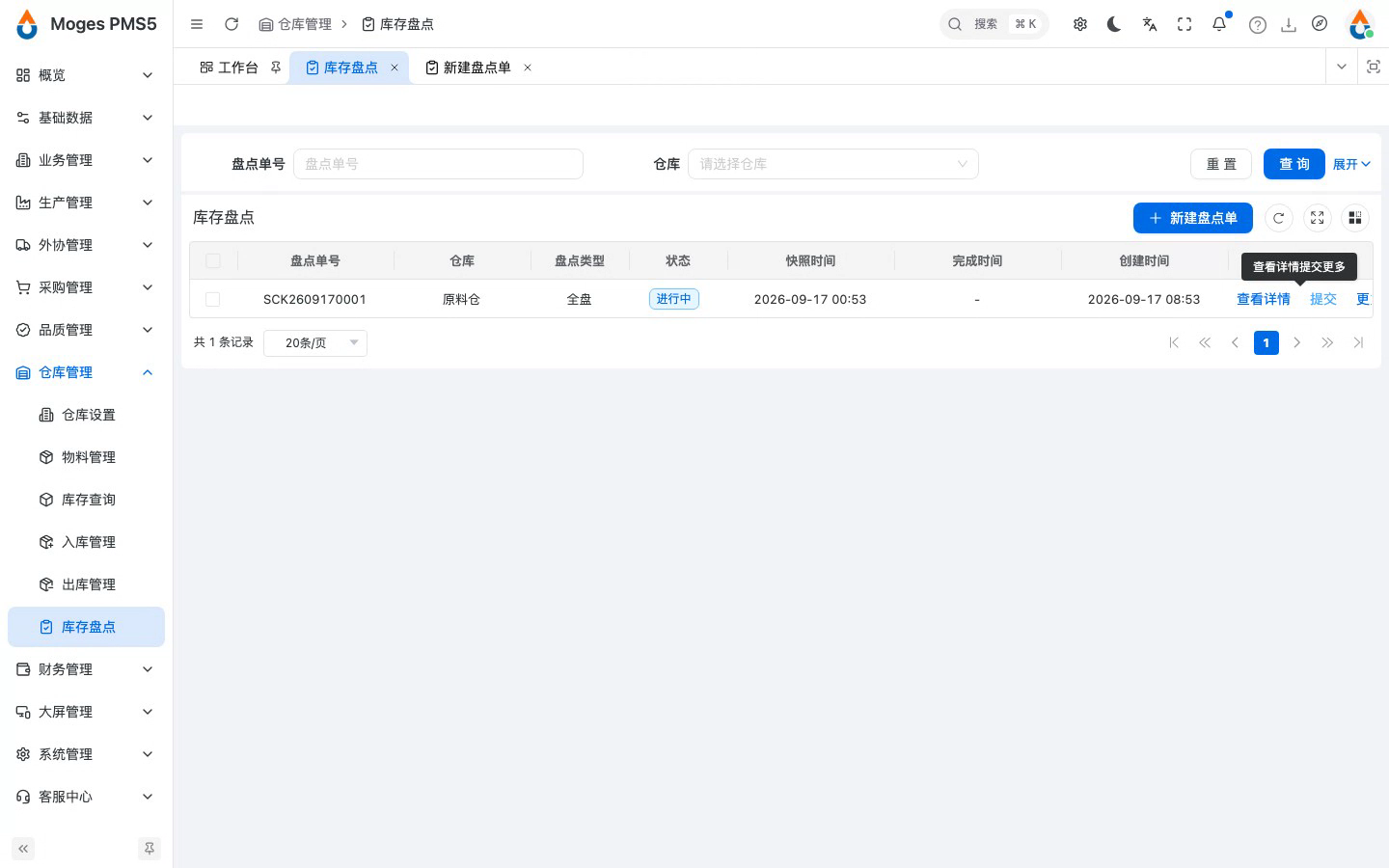Open table column settings grid icon

pos(1355,218)
